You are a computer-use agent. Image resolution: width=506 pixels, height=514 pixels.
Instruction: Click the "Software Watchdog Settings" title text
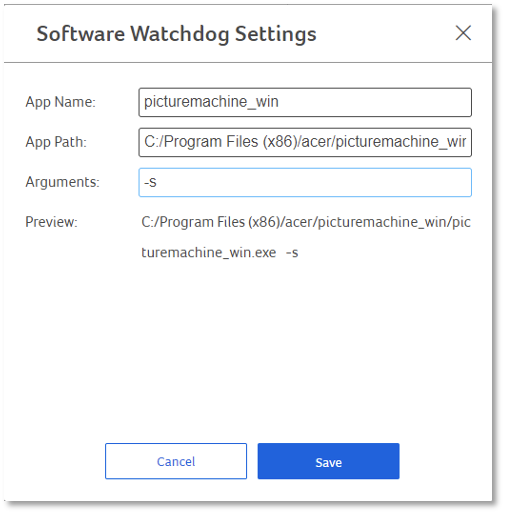[176, 34]
